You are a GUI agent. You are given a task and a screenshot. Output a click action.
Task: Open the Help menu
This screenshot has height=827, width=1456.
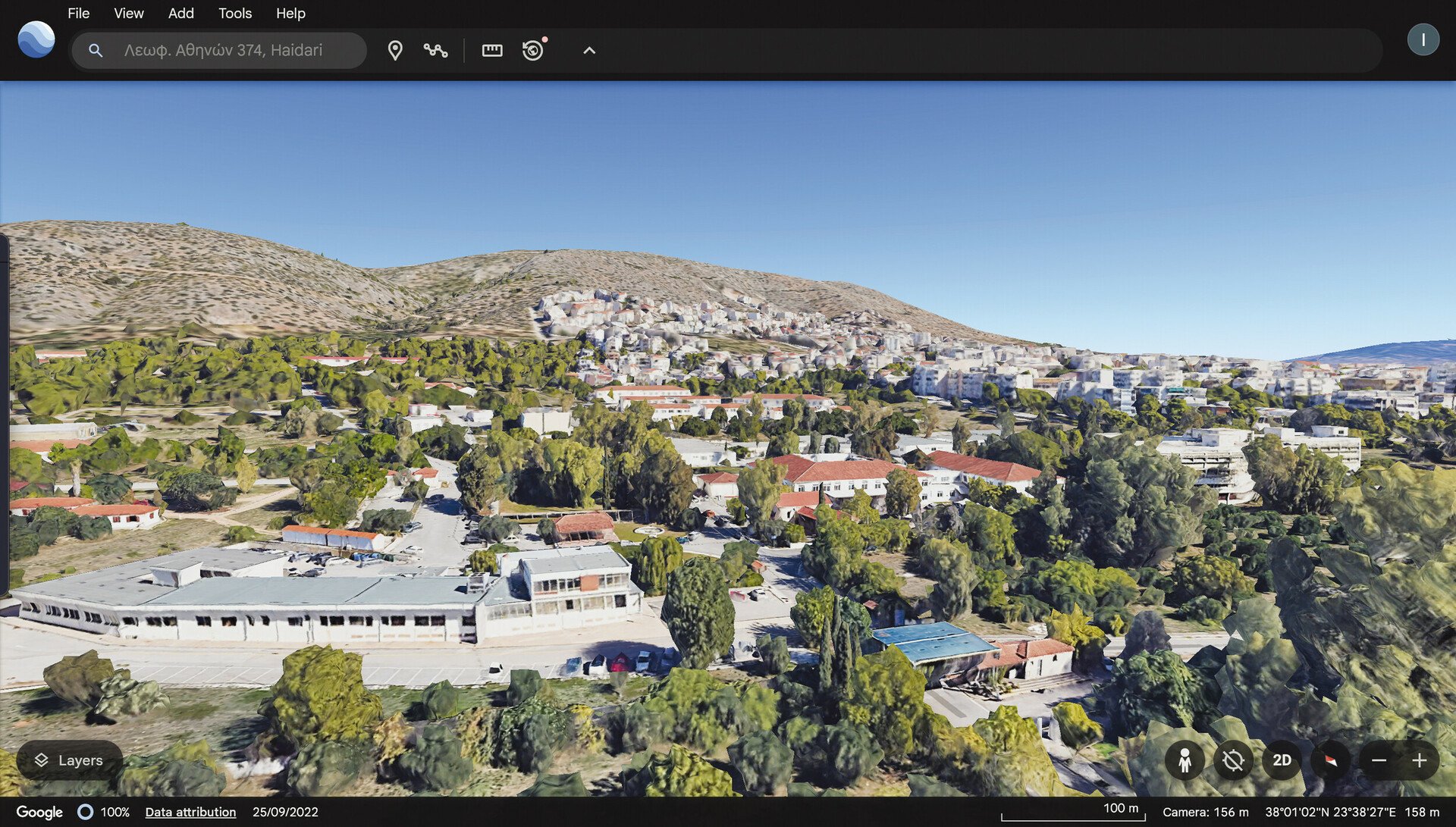tap(290, 13)
